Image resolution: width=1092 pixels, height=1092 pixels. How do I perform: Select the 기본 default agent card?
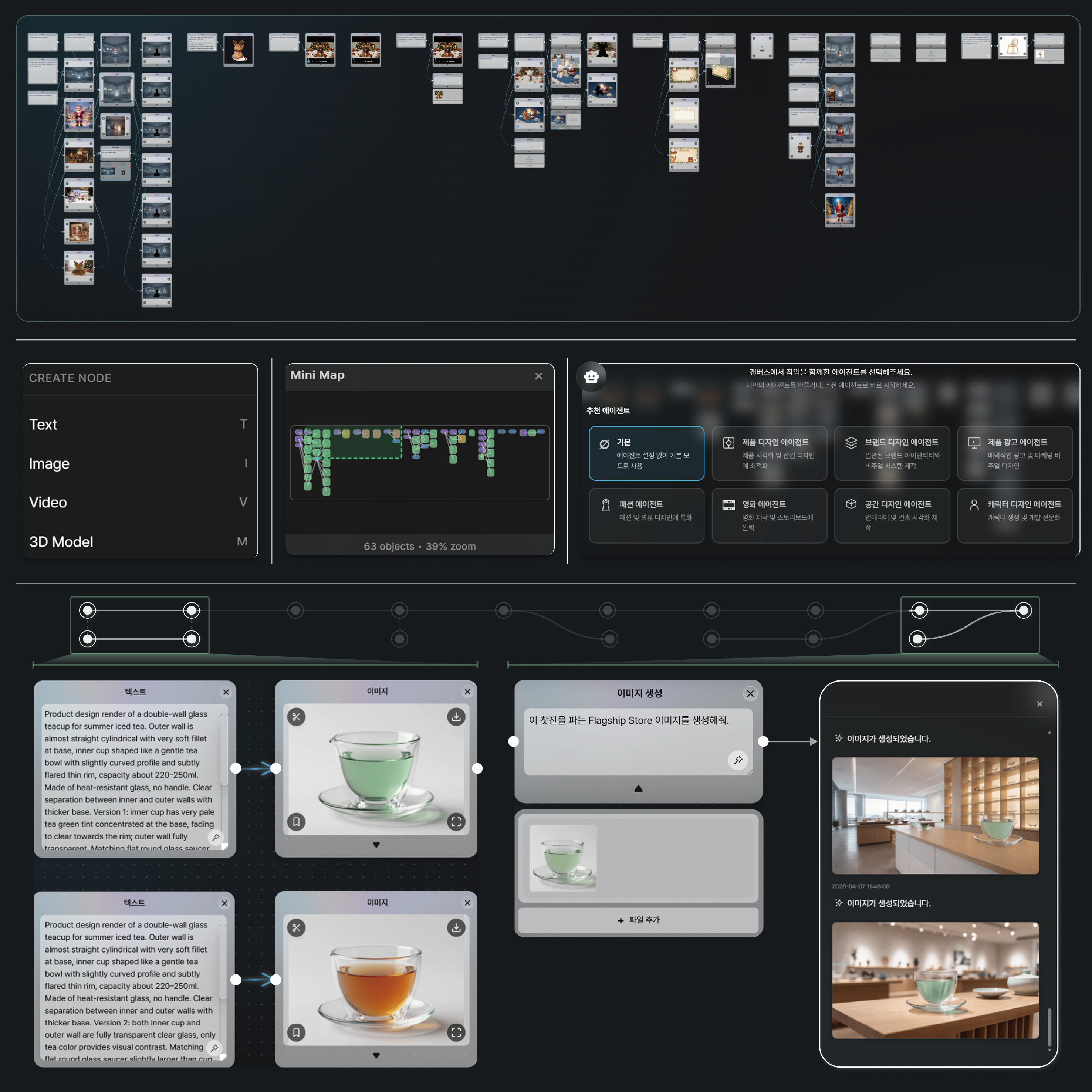coord(646,453)
